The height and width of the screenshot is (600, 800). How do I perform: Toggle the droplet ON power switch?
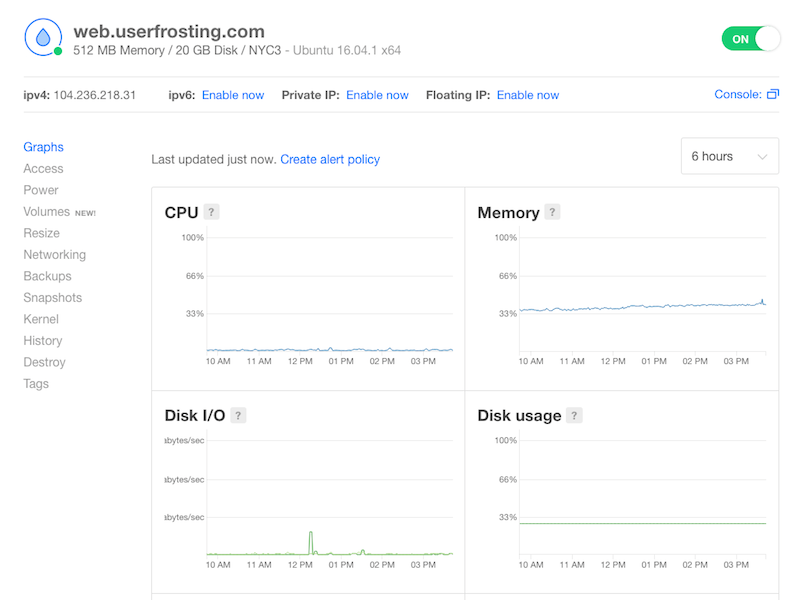pyautogui.click(x=750, y=39)
